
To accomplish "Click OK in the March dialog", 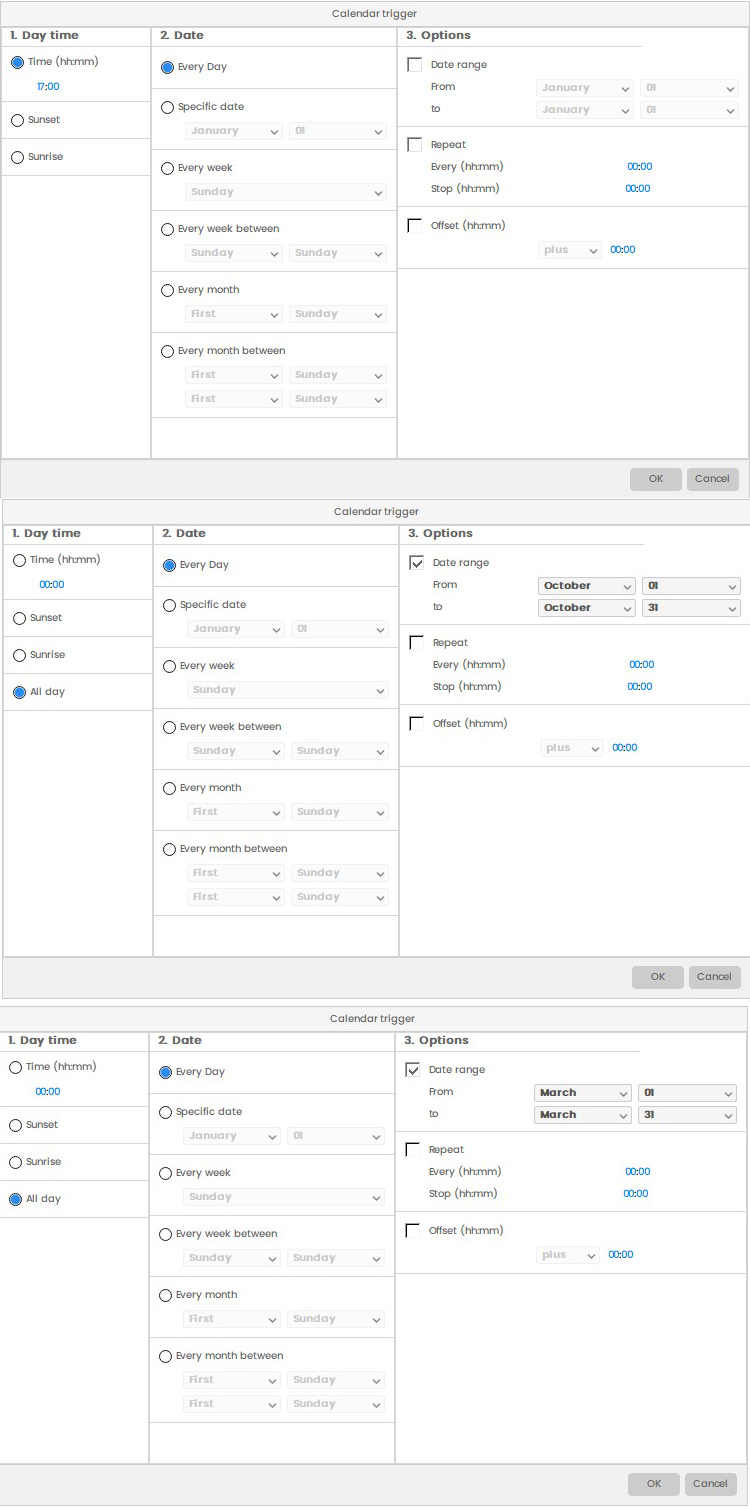I will point(654,1484).
